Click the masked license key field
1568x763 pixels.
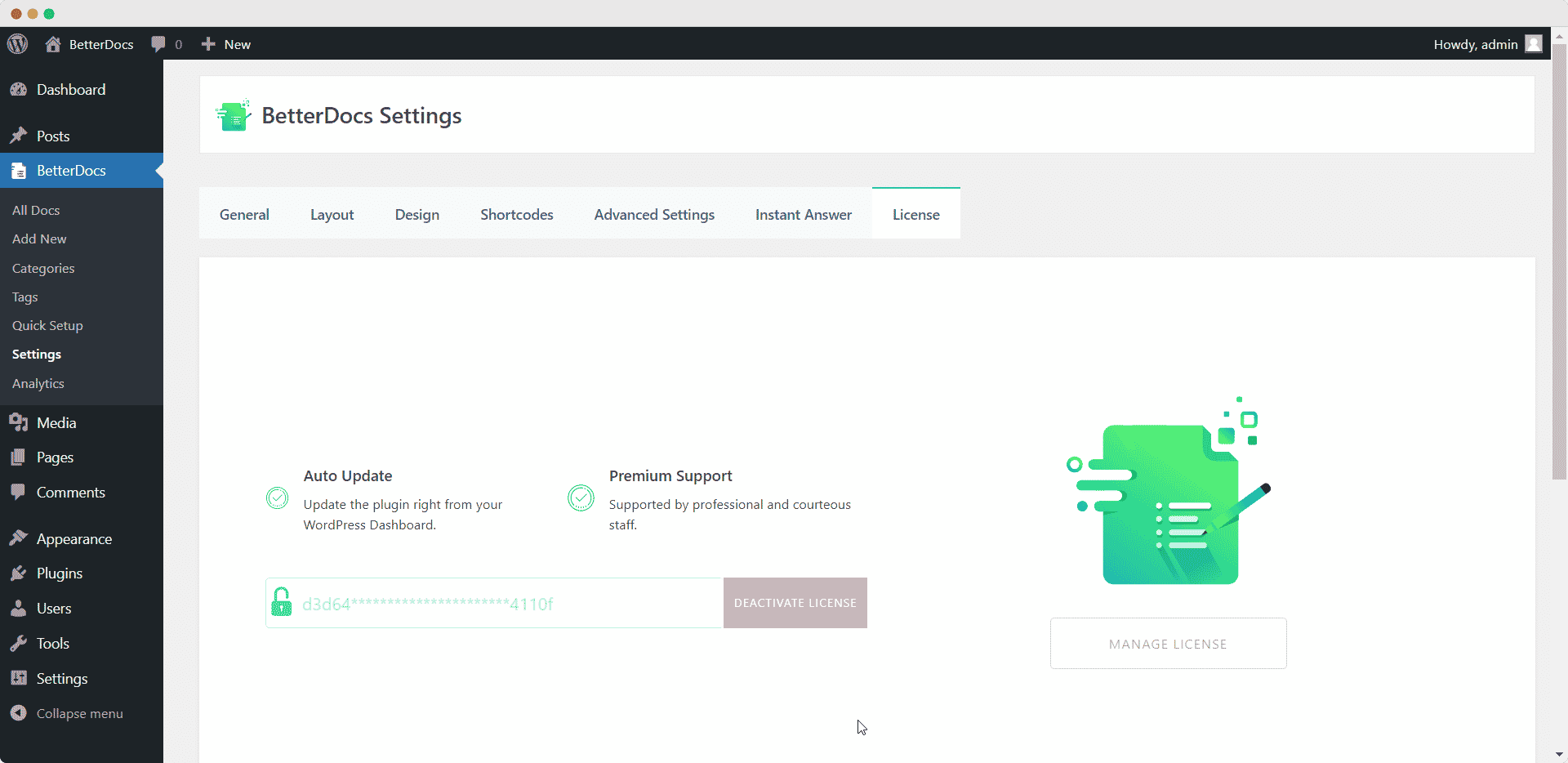point(495,603)
